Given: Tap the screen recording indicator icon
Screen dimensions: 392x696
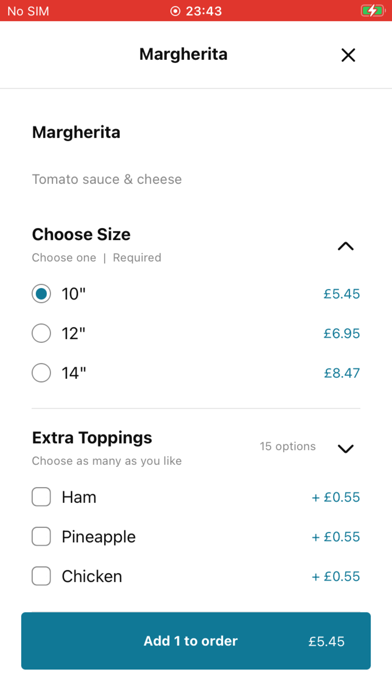Looking at the screenshot, I should pos(175,11).
